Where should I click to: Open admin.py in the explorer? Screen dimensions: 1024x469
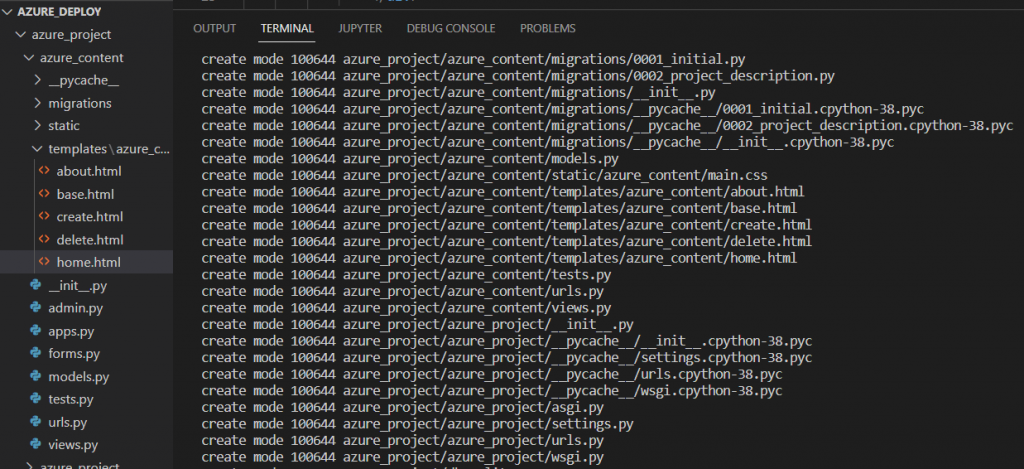[x=76, y=308]
